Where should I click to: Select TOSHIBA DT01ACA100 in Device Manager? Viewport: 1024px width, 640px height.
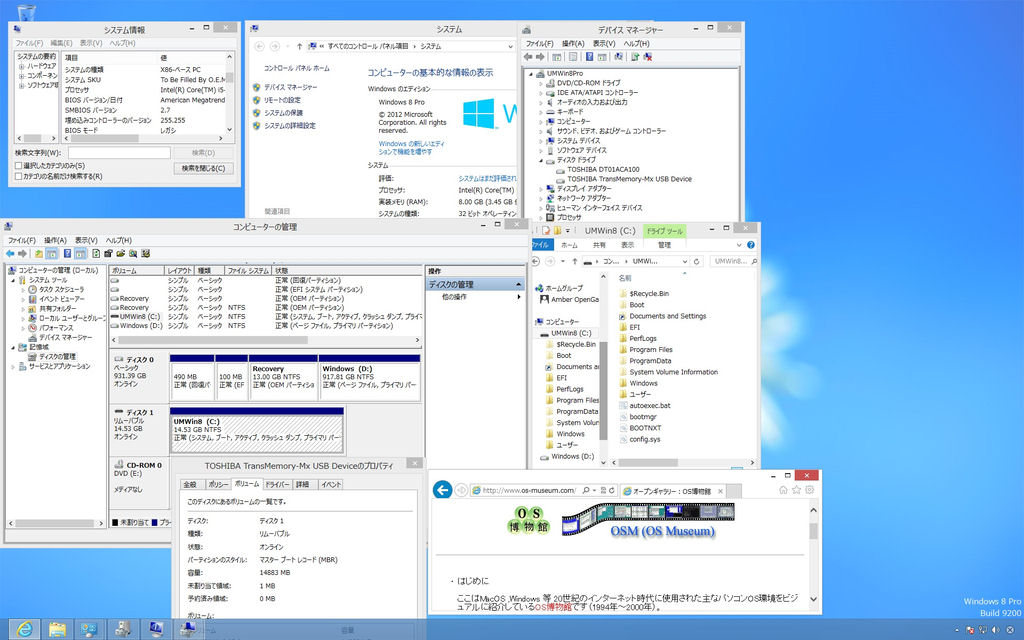click(x=603, y=170)
